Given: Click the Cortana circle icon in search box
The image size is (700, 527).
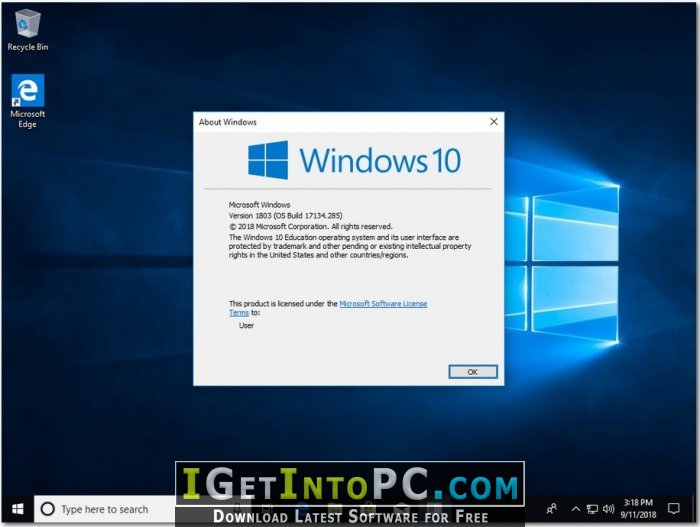Looking at the screenshot, I should click(47, 509).
